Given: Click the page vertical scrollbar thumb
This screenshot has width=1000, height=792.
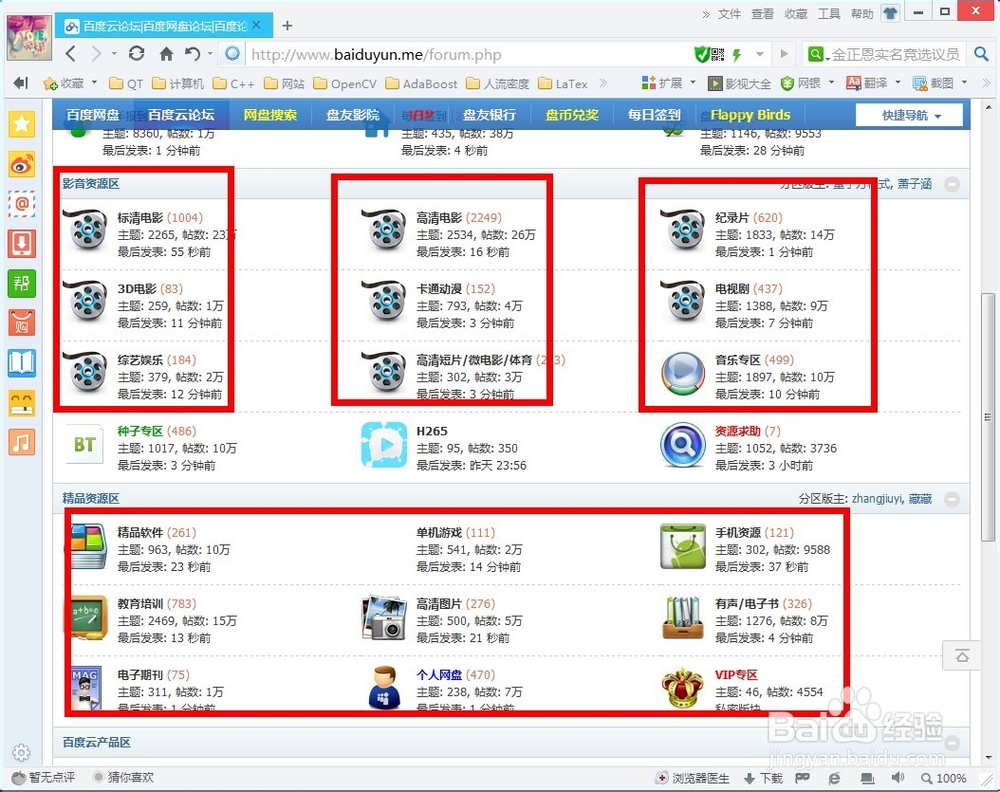Looking at the screenshot, I should tap(988, 418).
